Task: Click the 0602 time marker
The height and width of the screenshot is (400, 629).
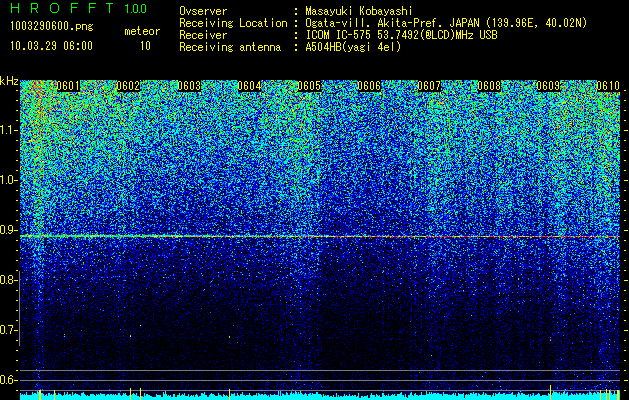Action: [128, 86]
